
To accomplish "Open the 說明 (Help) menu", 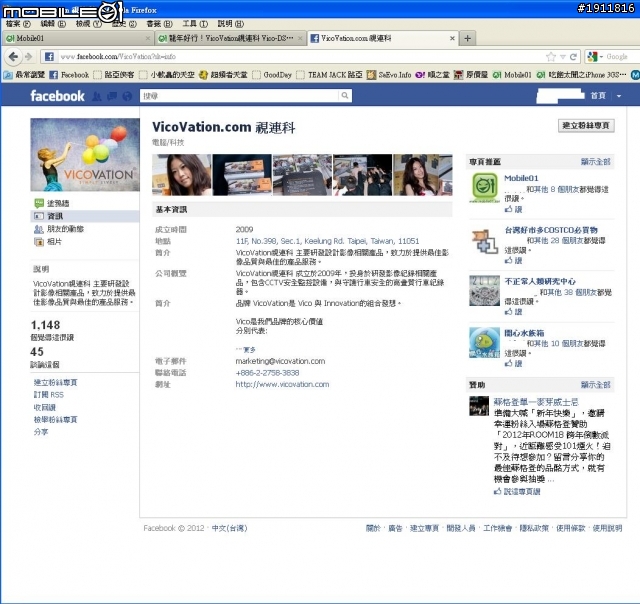I will click(x=231, y=24).
